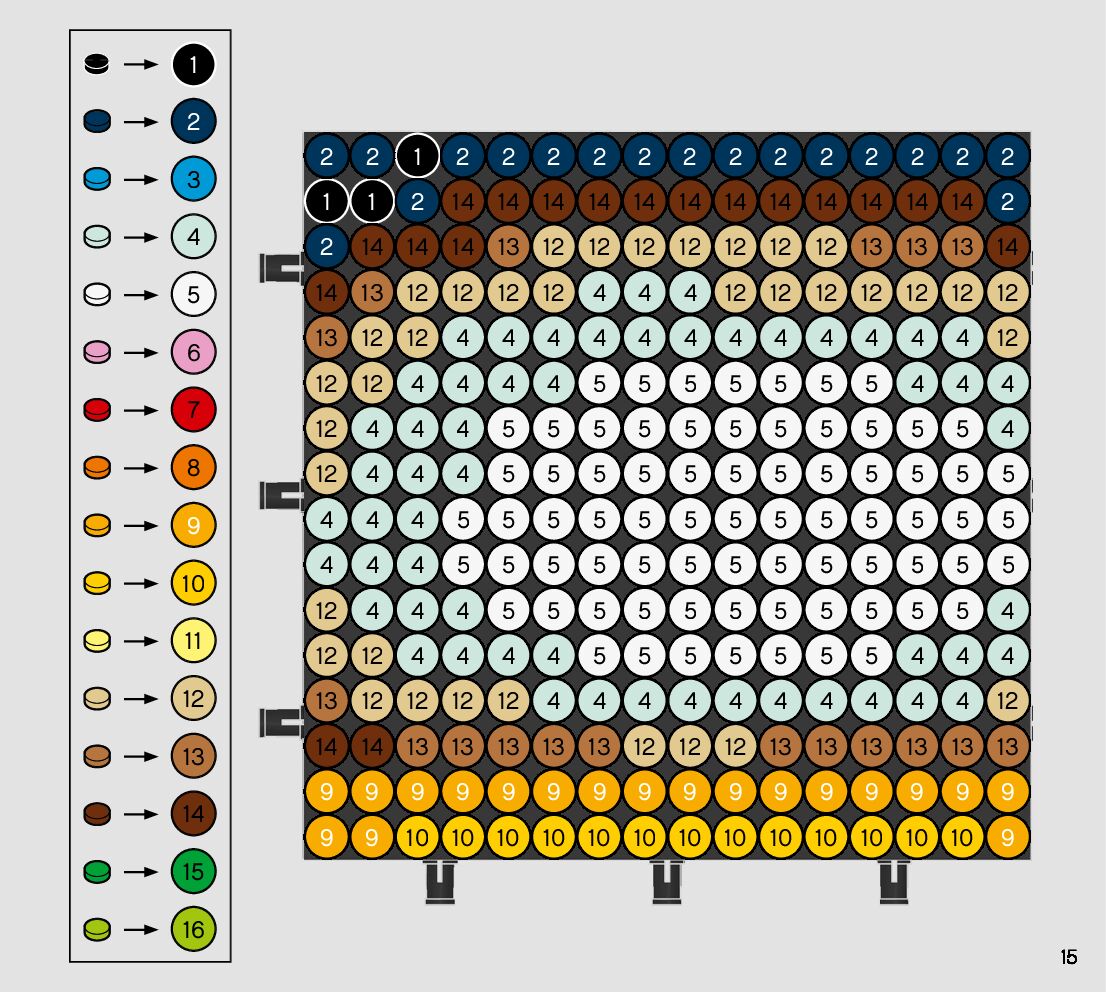Select the top-right corner stud of the mosaic

[1007, 157]
